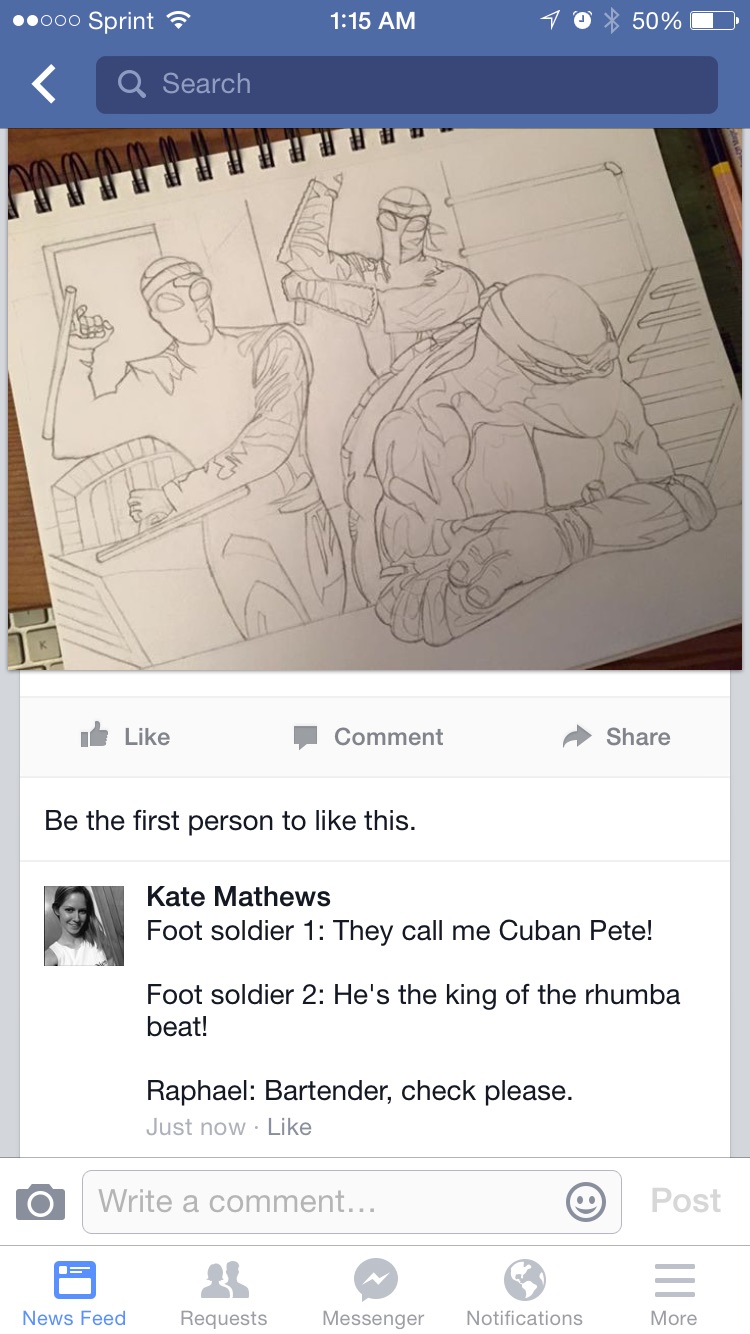Click the Share arrow icon

coord(577,737)
